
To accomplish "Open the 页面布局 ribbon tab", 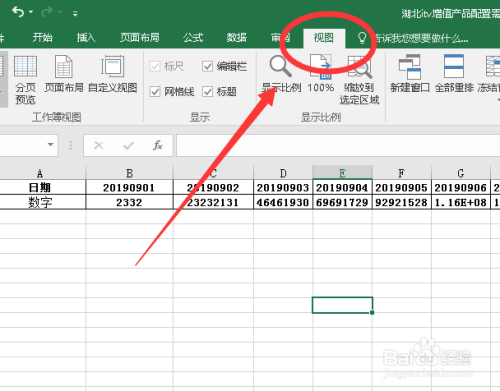I will pyautogui.click(x=139, y=37).
